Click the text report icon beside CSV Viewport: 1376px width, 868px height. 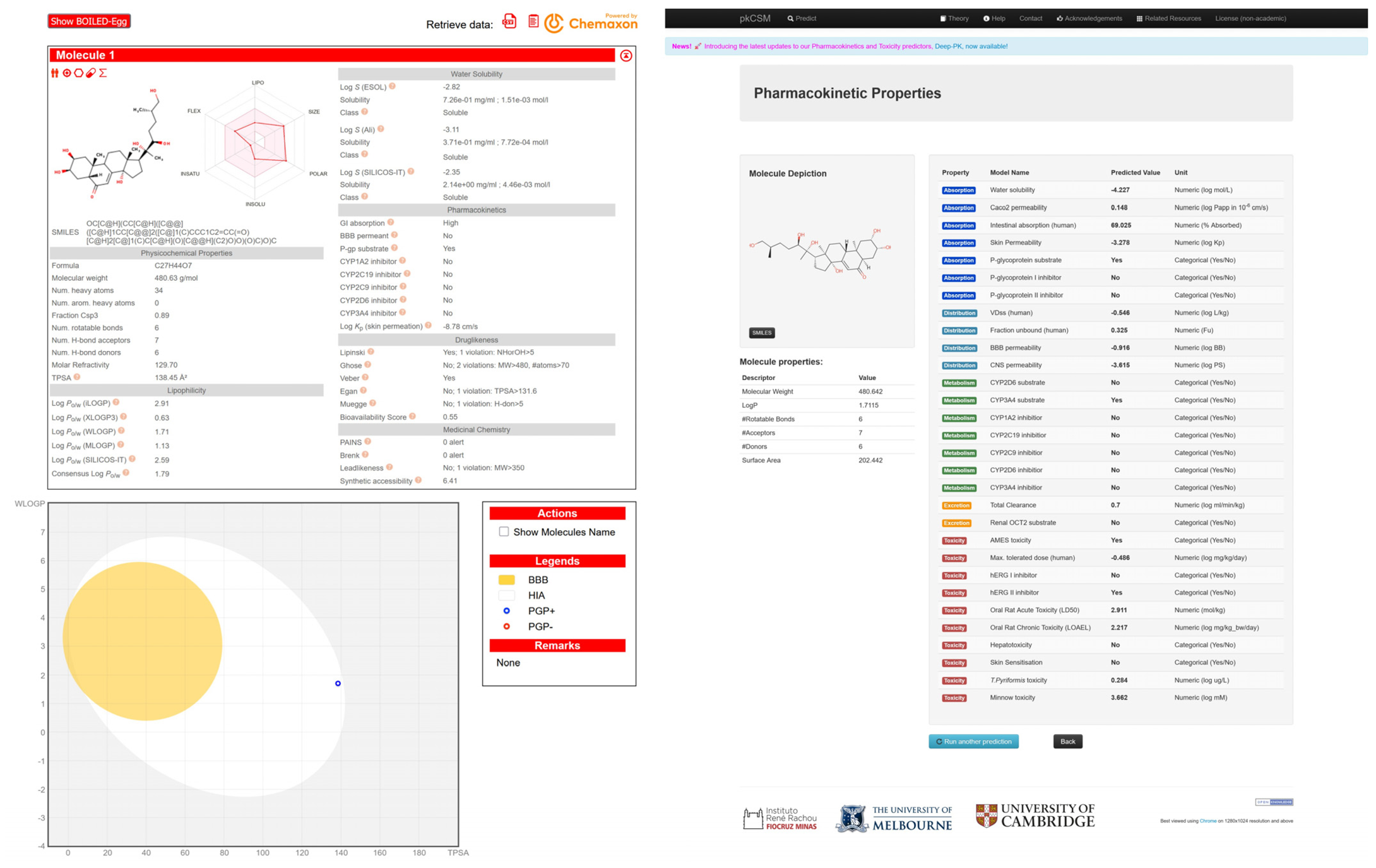pos(533,21)
